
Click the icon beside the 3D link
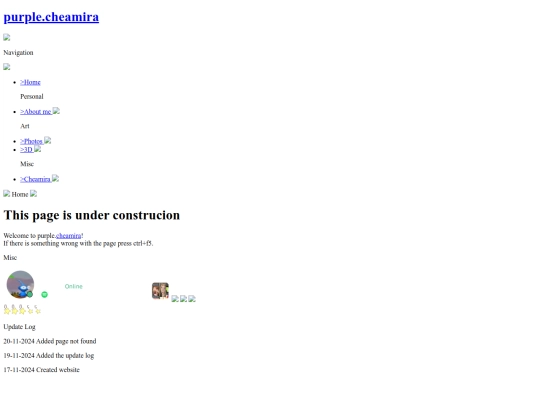pos(38,149)
